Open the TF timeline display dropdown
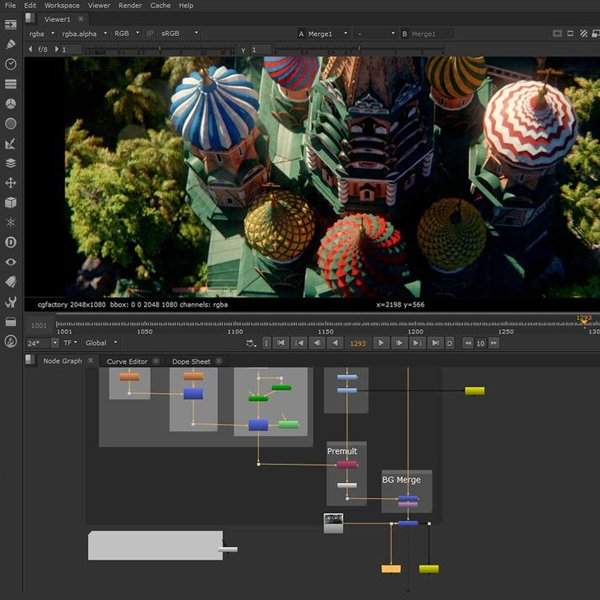Screen dimensions: 600x600 [70, 343]
